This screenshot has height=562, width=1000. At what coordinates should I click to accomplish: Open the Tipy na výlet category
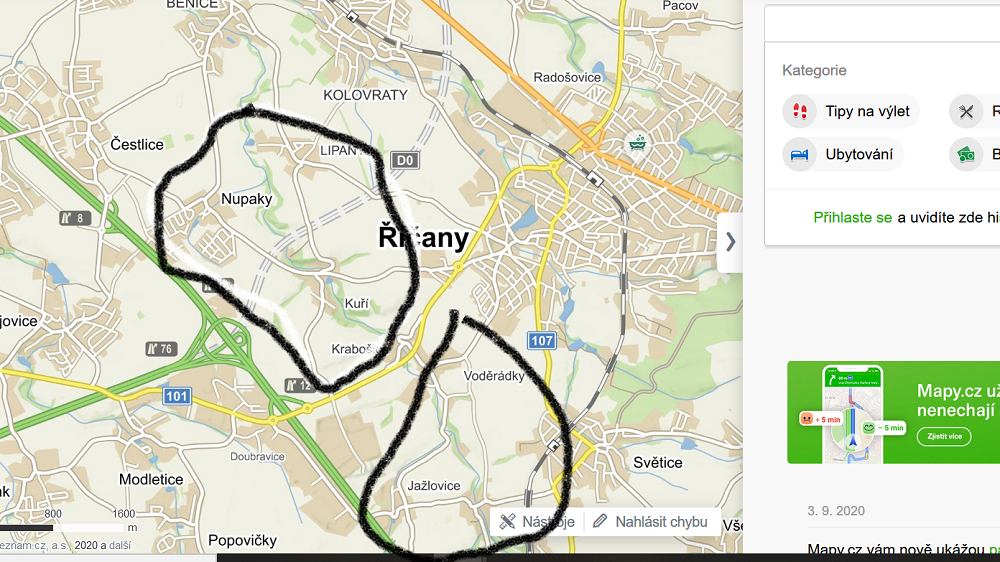point(851,112)
